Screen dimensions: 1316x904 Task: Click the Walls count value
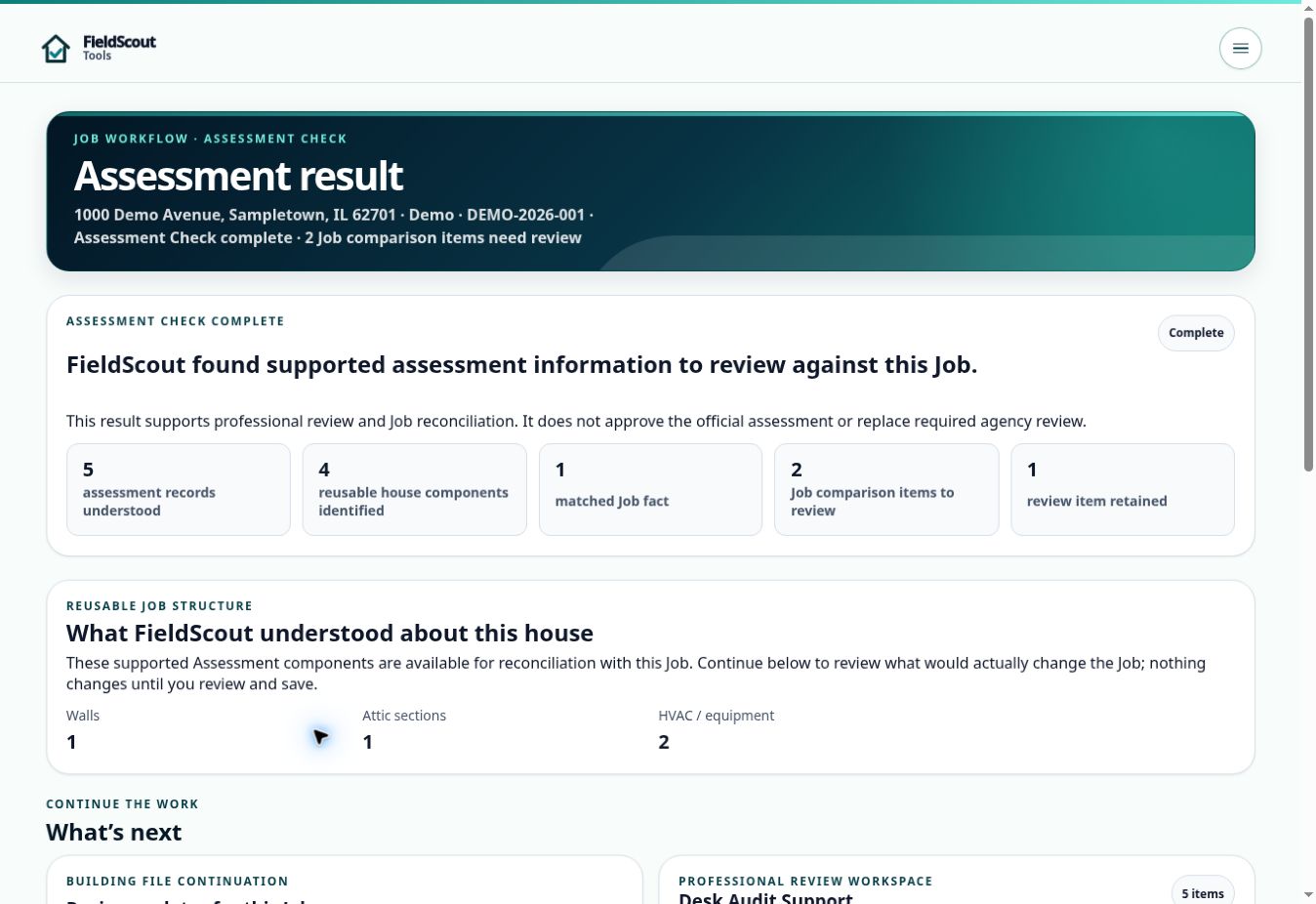(71, 742)
